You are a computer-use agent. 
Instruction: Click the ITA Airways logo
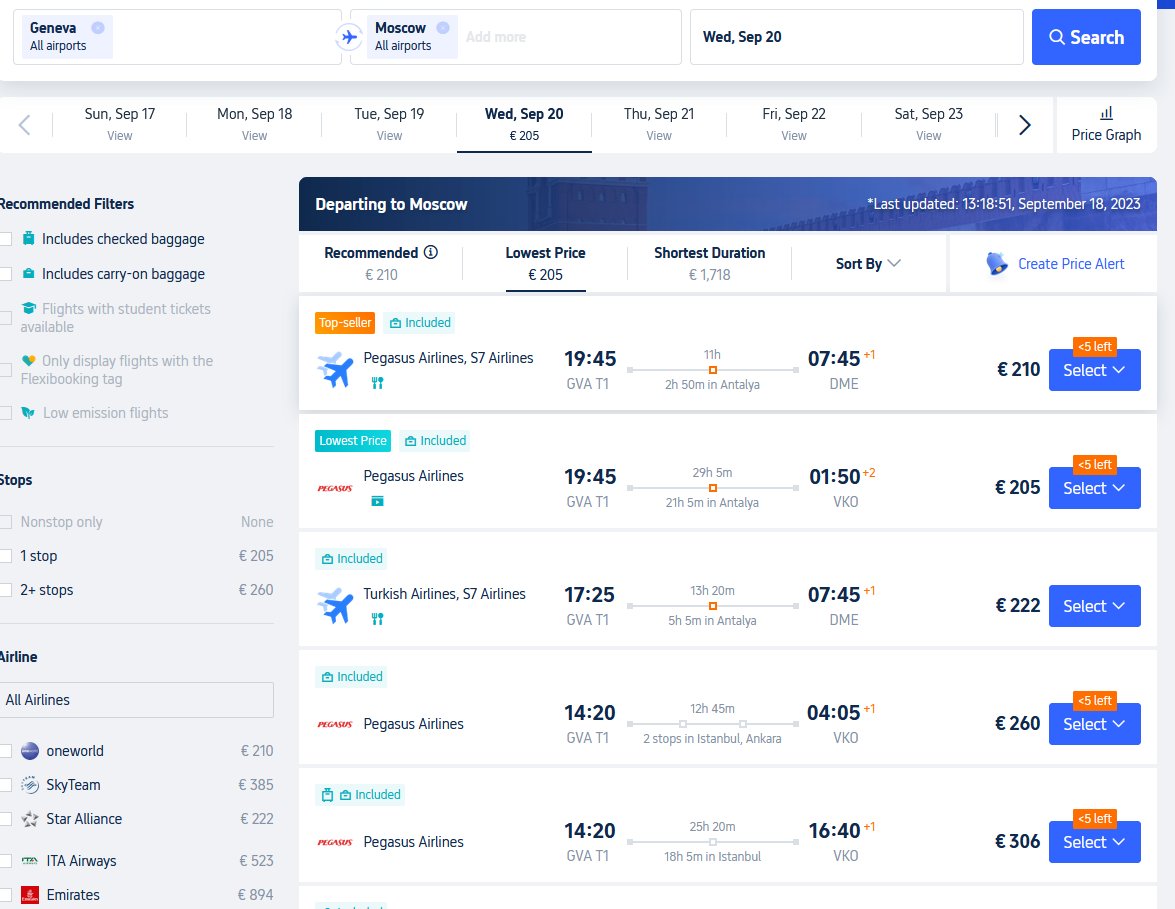click(x=30, y=861)
